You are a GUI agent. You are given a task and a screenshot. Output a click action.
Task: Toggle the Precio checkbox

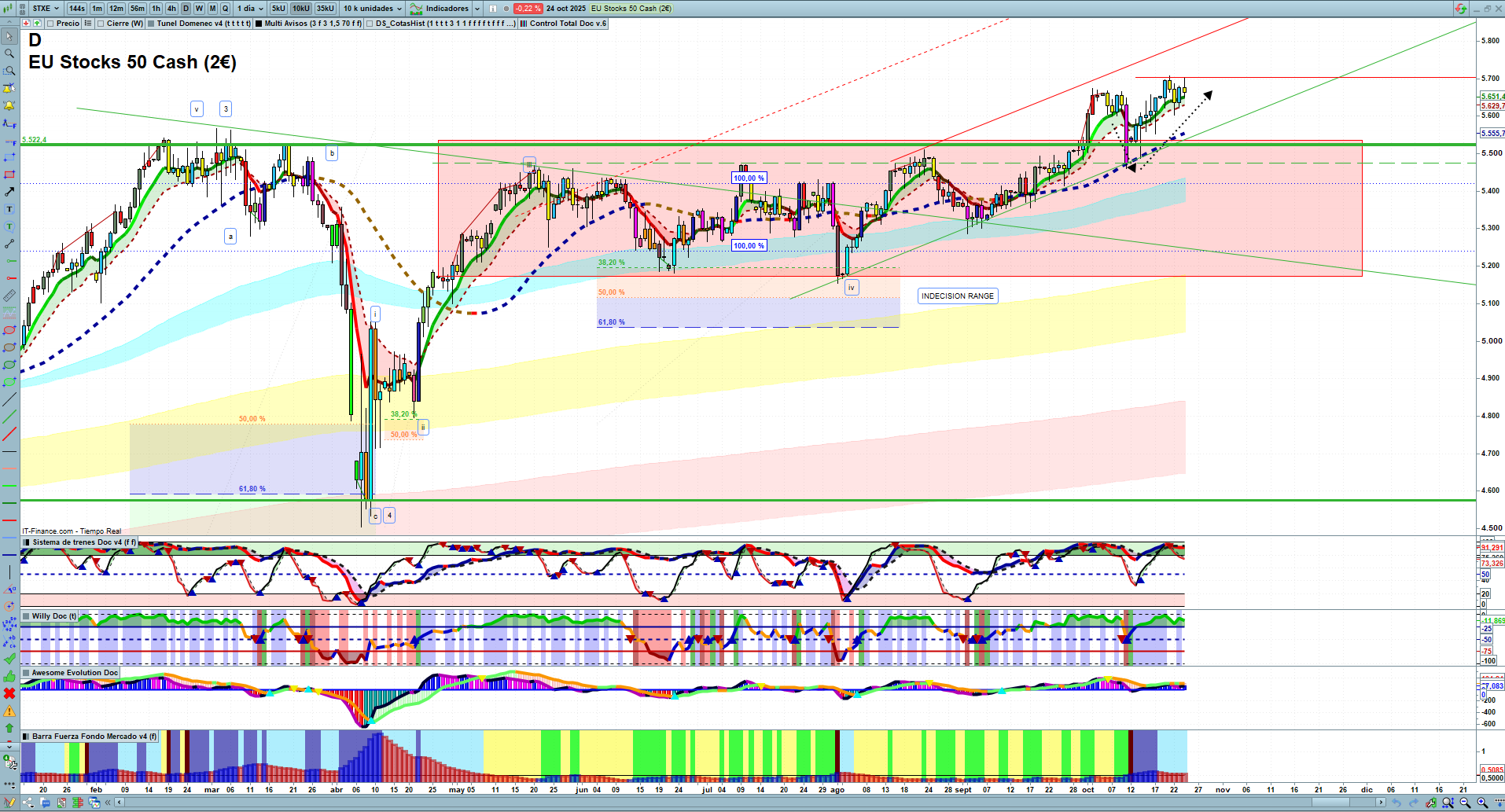coord(50,24)
